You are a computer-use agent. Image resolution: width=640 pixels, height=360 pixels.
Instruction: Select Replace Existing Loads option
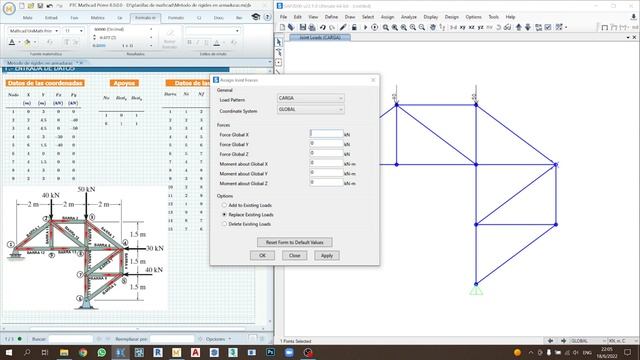coord(224,214)
